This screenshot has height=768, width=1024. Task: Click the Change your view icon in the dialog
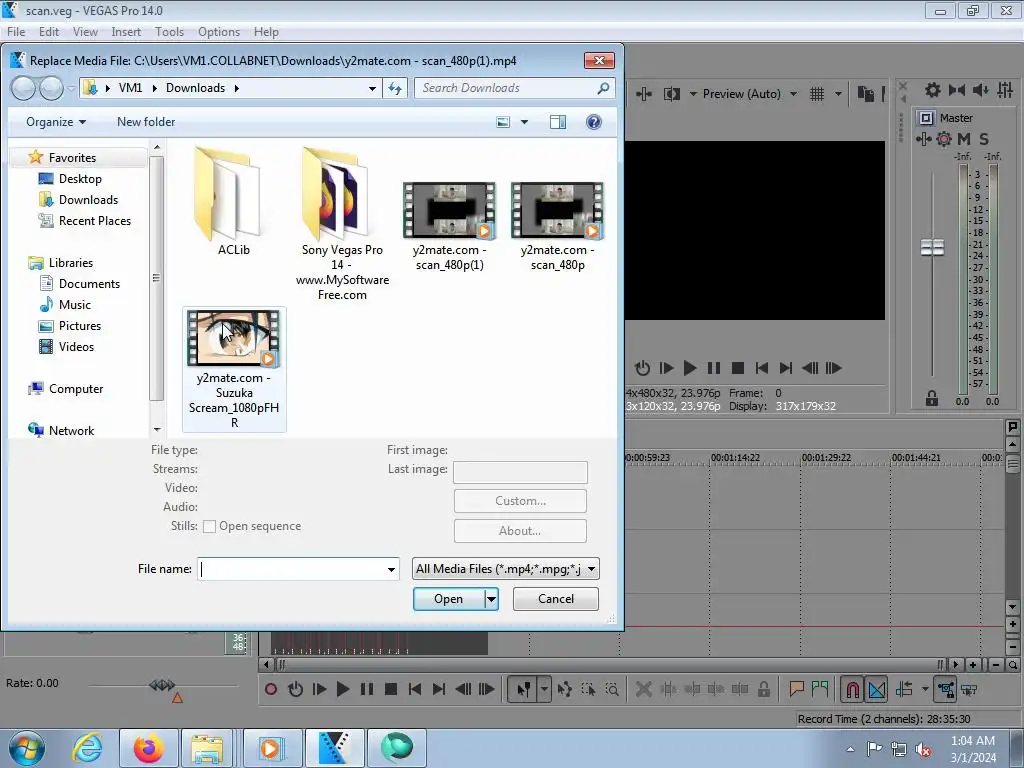click(x=503, y=122)
